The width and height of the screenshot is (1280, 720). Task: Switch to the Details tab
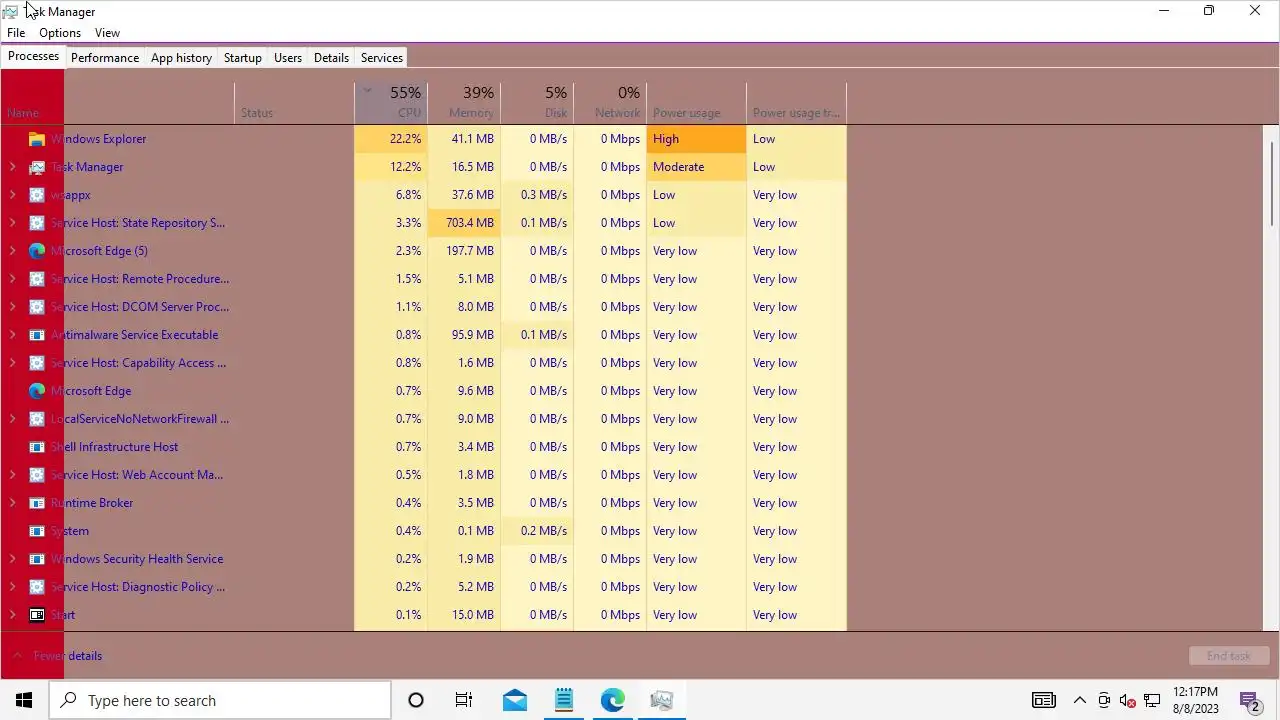click(x=331, y=58)
